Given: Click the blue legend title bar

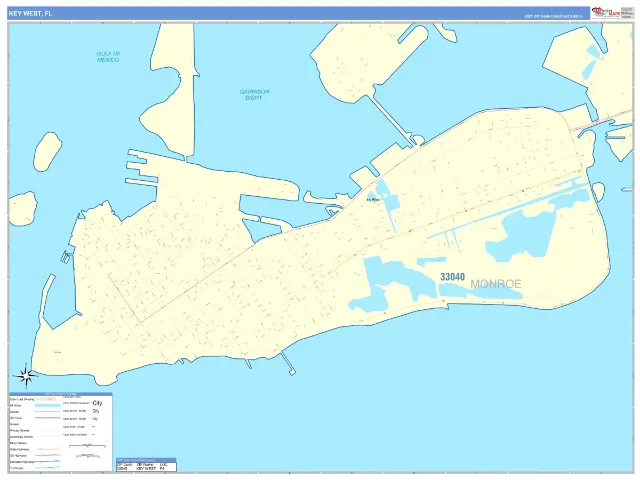Looking at the screenshot, I should pos(60,394).
